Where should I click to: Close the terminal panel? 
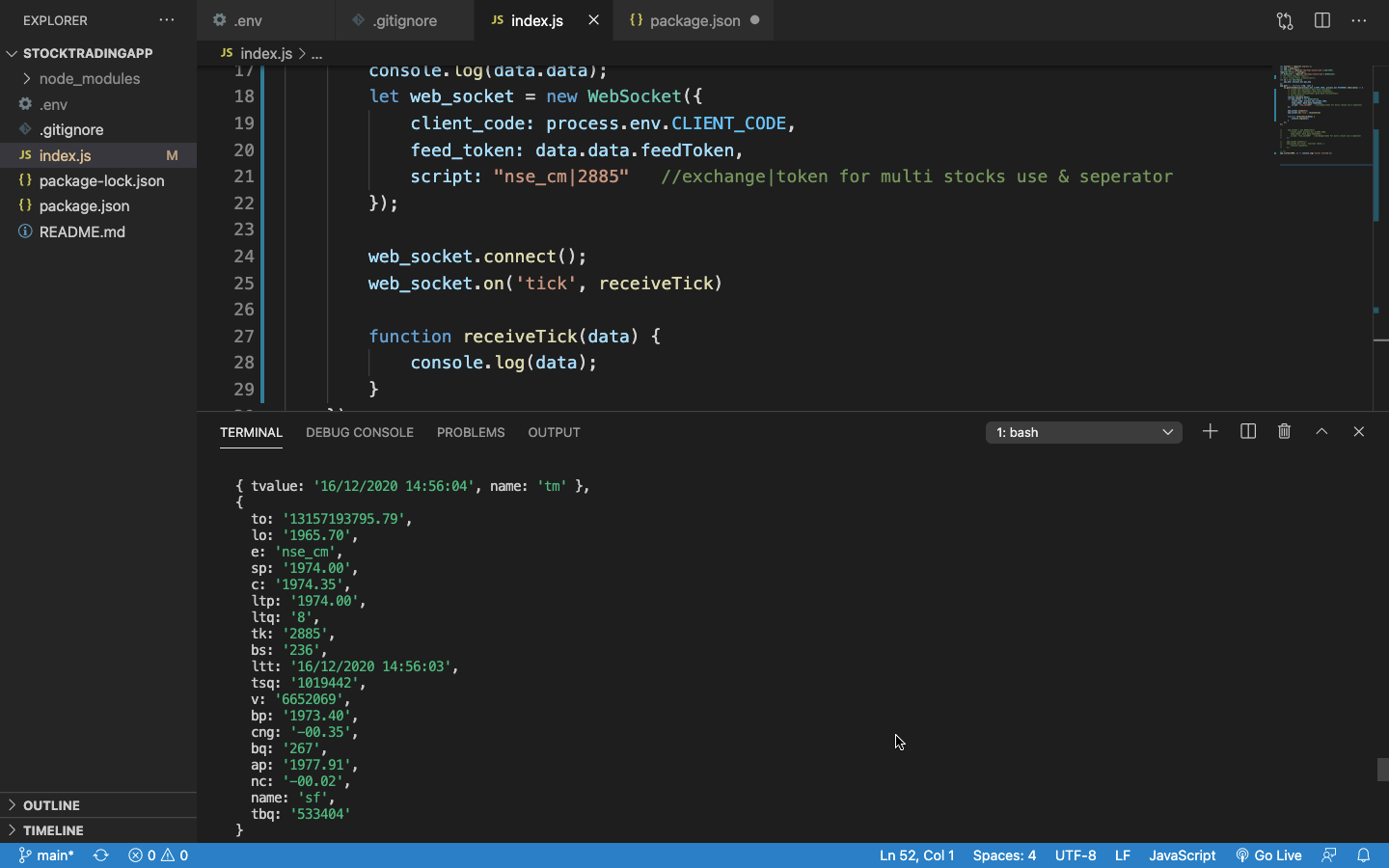click(1358, 431)
